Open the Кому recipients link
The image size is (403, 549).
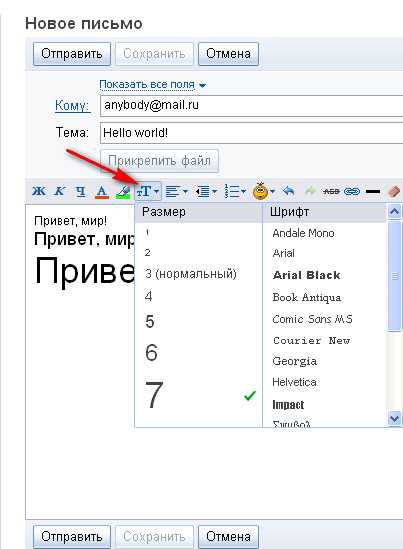pos(72,105)
